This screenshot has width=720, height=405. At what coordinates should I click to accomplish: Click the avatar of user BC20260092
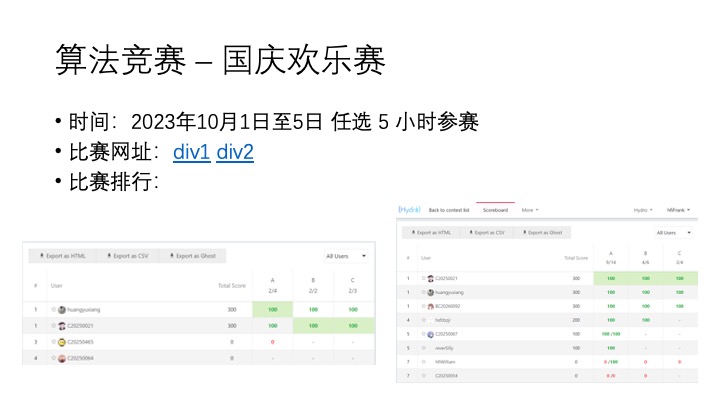pos(431,305)
